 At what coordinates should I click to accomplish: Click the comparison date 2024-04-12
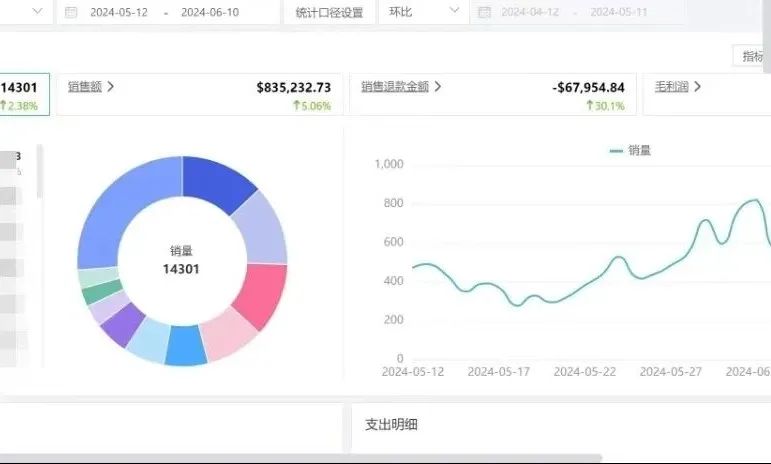(530, 12)
